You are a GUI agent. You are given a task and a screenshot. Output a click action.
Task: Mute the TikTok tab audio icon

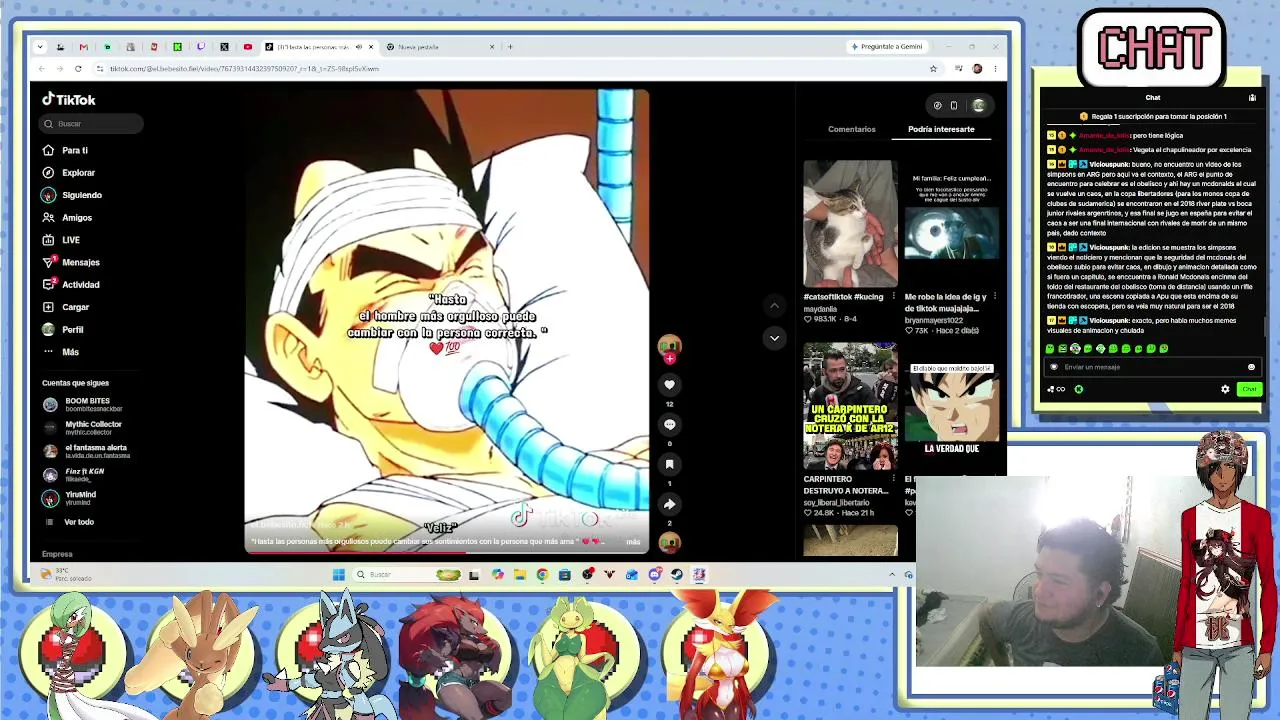click(358, 47)
